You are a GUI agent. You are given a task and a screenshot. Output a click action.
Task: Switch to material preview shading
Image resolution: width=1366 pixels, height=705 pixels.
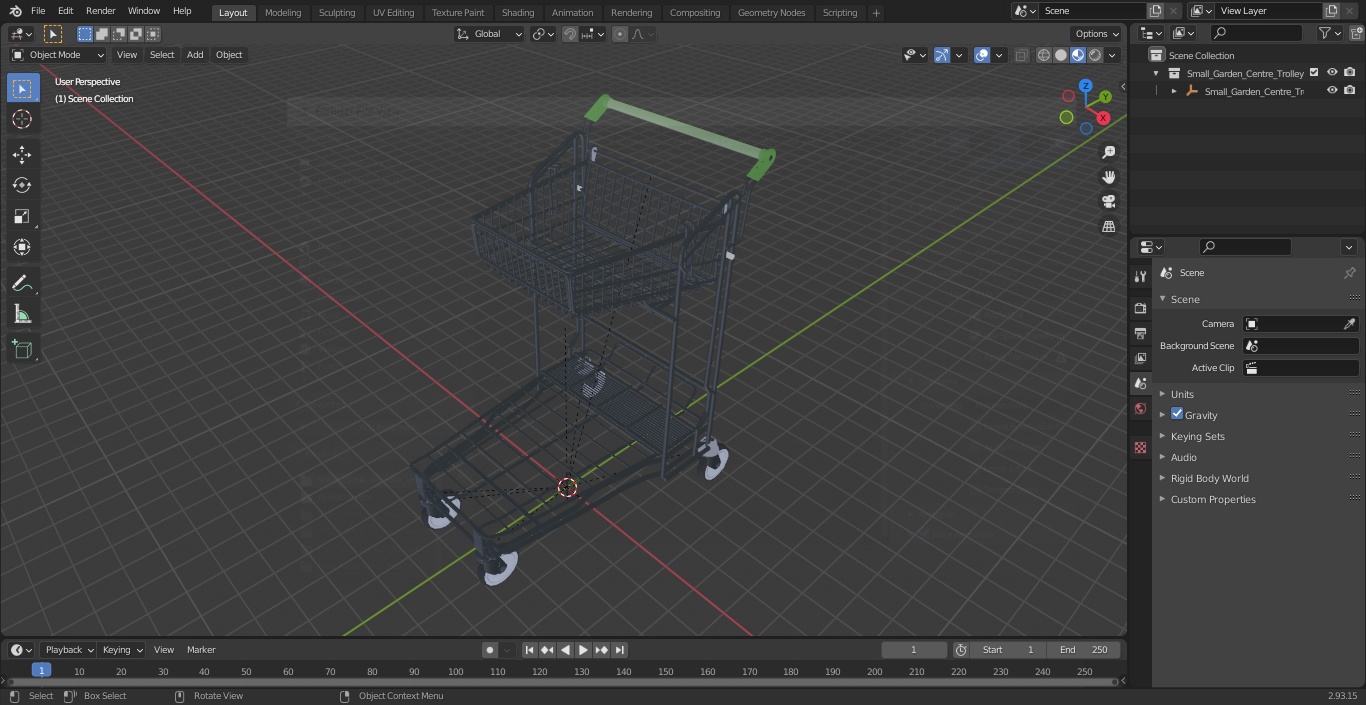(1078, 55)
